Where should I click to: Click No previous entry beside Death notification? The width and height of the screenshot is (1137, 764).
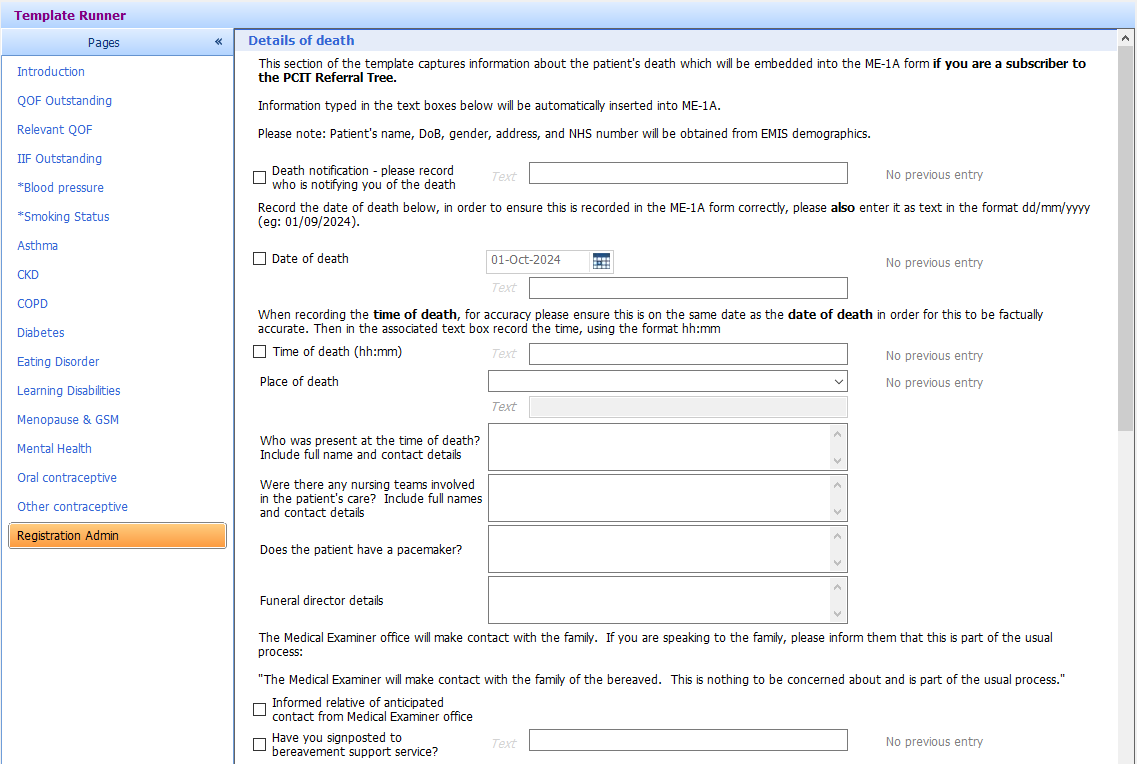(934, 175)
